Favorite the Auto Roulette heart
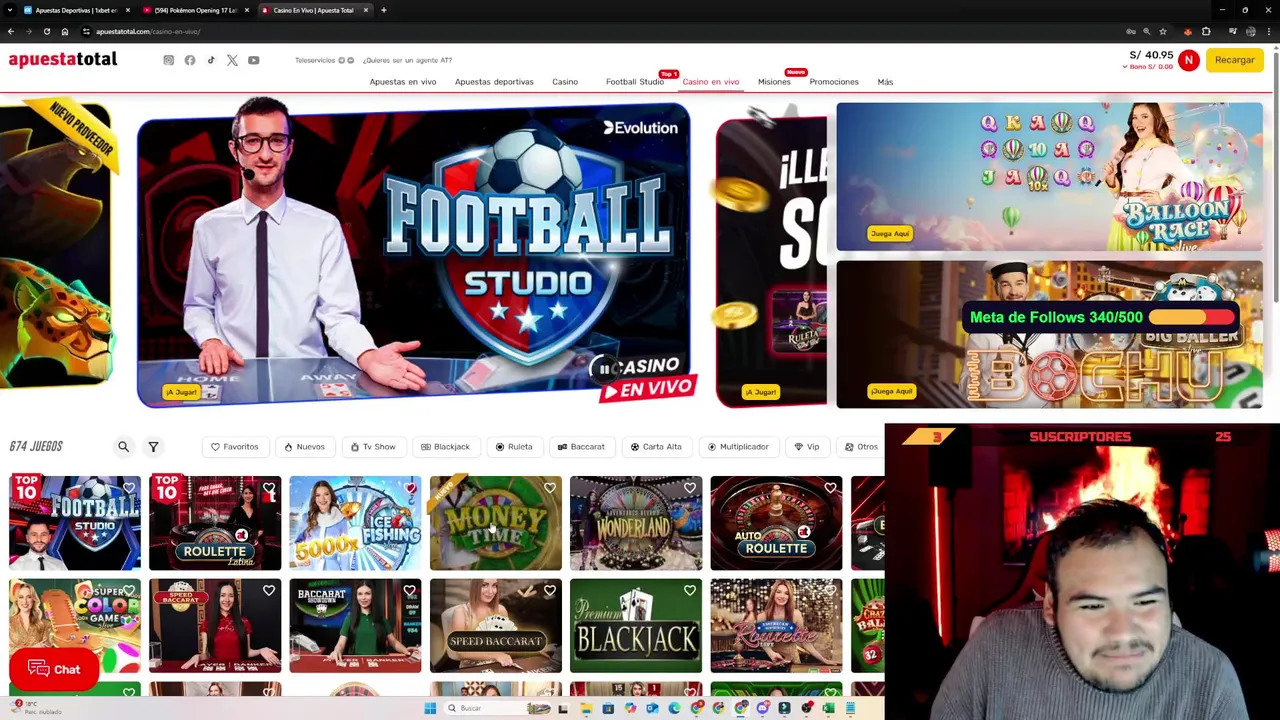The image size is (1280, 720). [x=830, y=488]
